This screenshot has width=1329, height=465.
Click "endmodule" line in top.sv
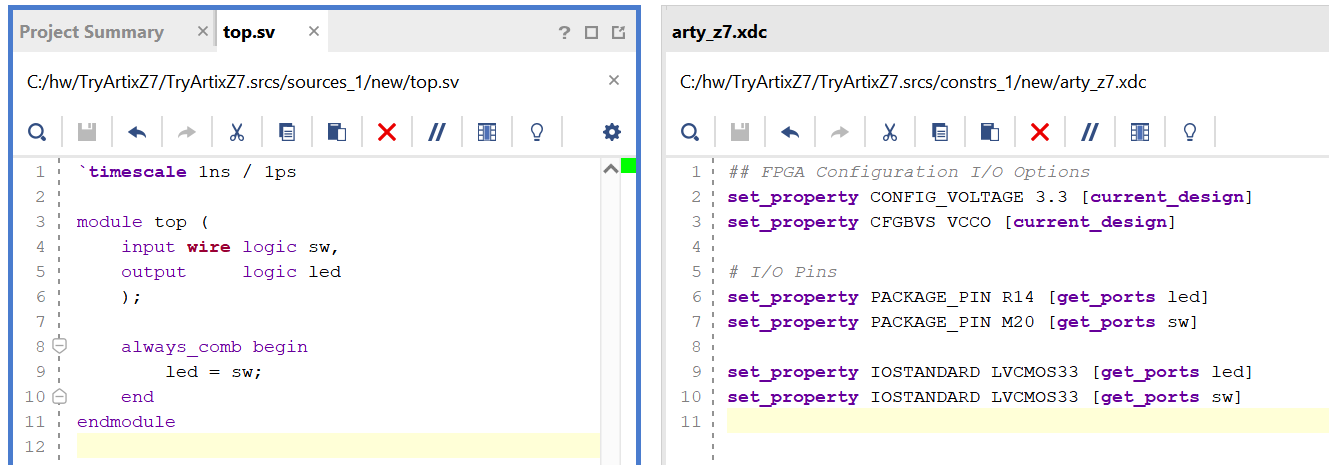pos(126,422)
